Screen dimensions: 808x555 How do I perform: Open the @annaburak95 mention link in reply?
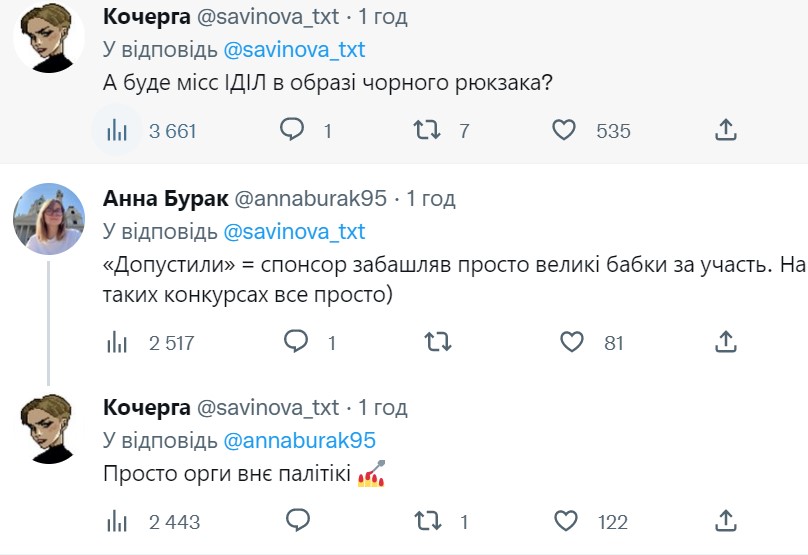(298, 440)
